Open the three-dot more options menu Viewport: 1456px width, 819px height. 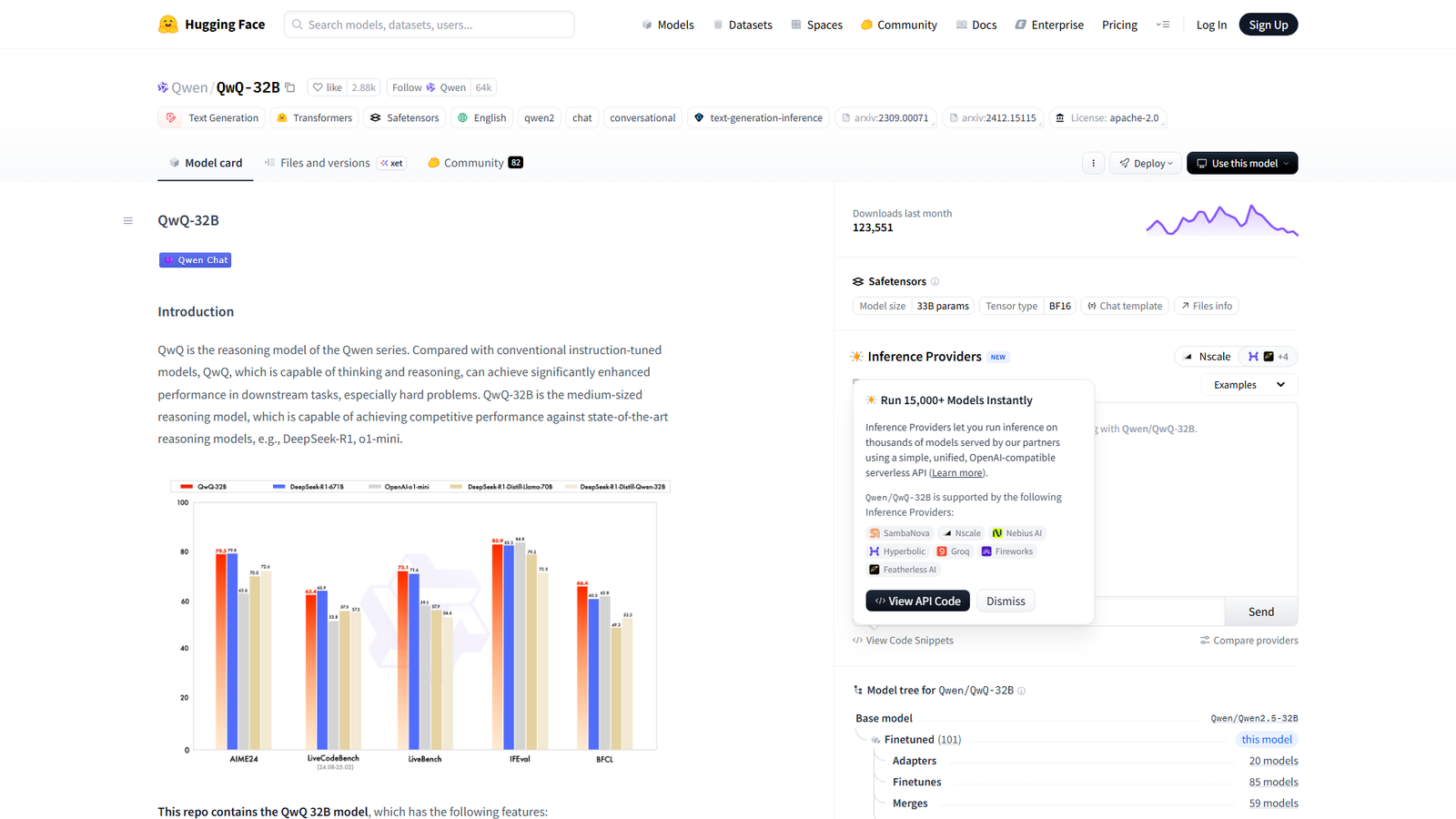[x=1093, y=163]
